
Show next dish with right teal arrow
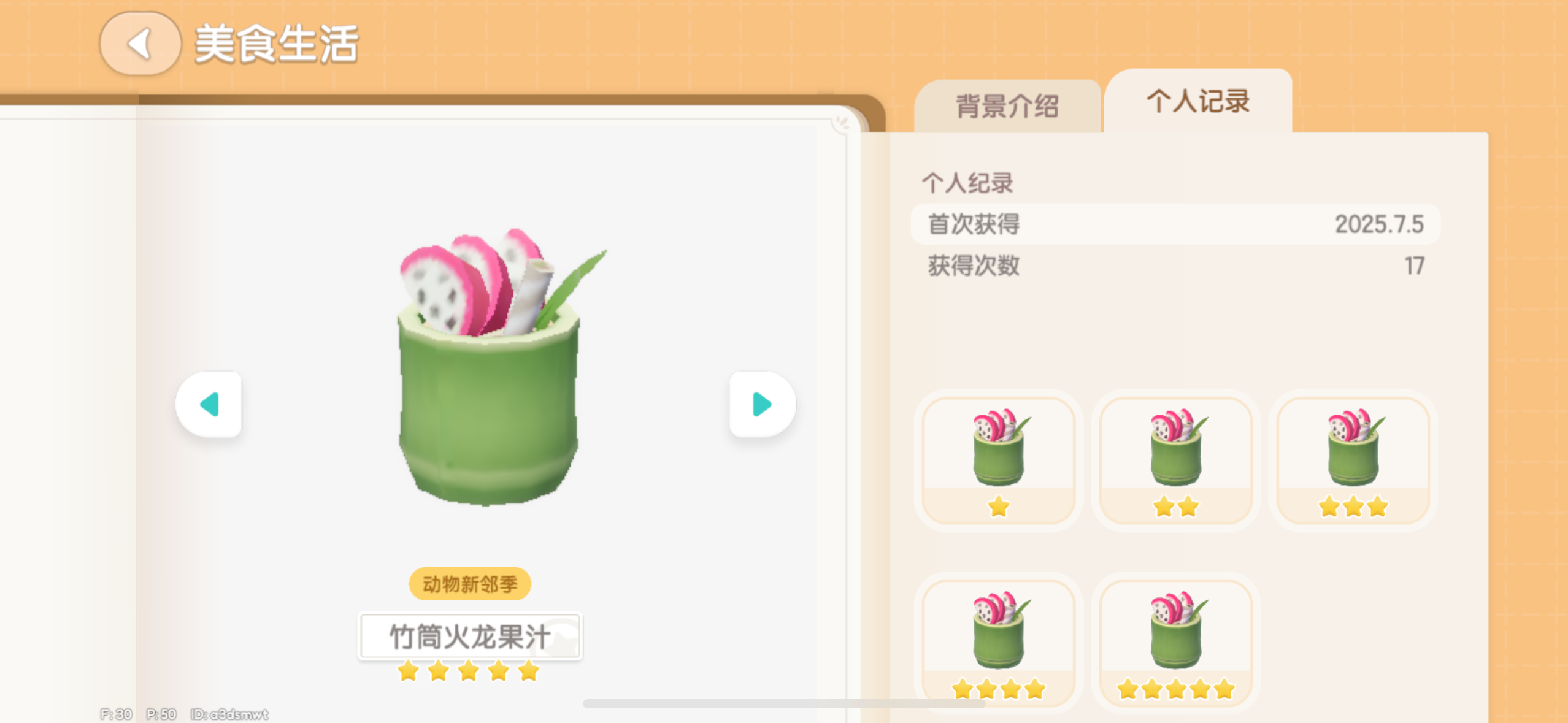763,404
